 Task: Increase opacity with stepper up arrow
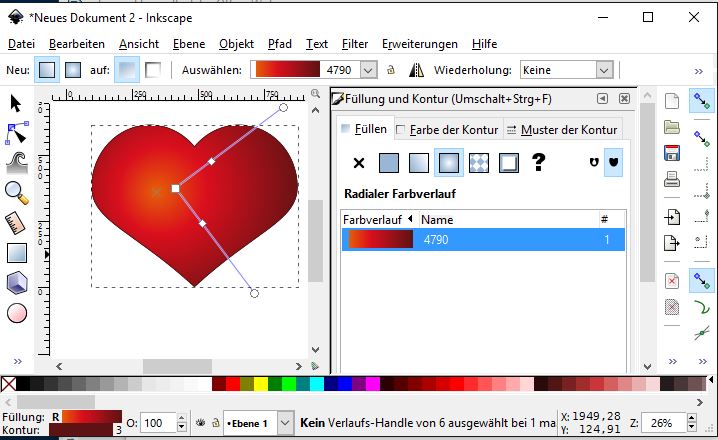182,418
